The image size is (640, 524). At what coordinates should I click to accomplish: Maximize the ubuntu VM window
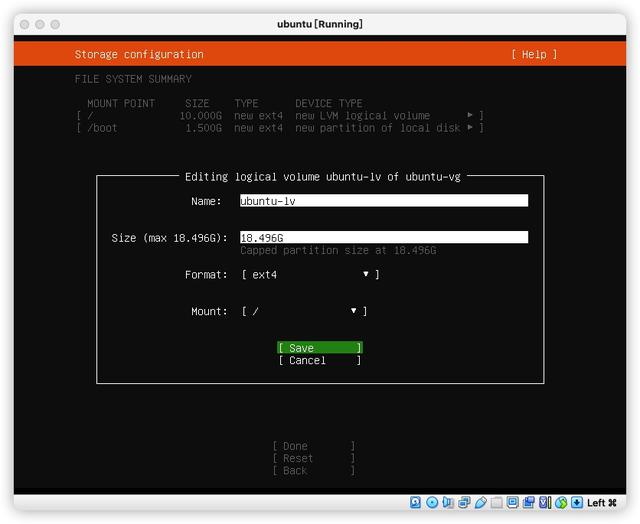55,24
